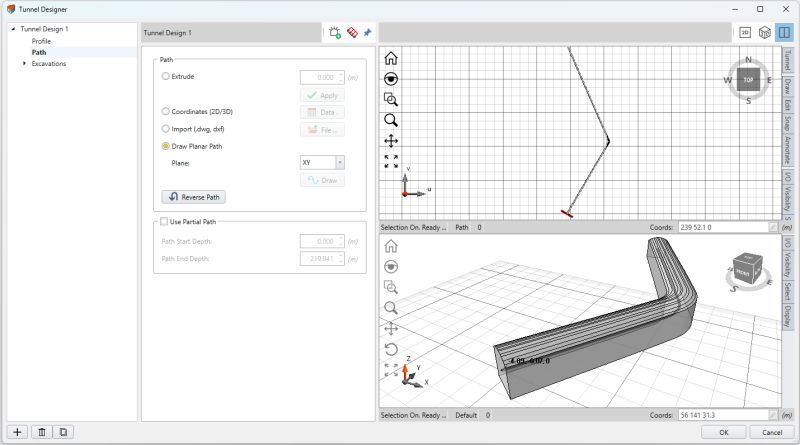
Task: Open the Tunnel side tab of the 2D view
Action: click(x=787, y=60)
